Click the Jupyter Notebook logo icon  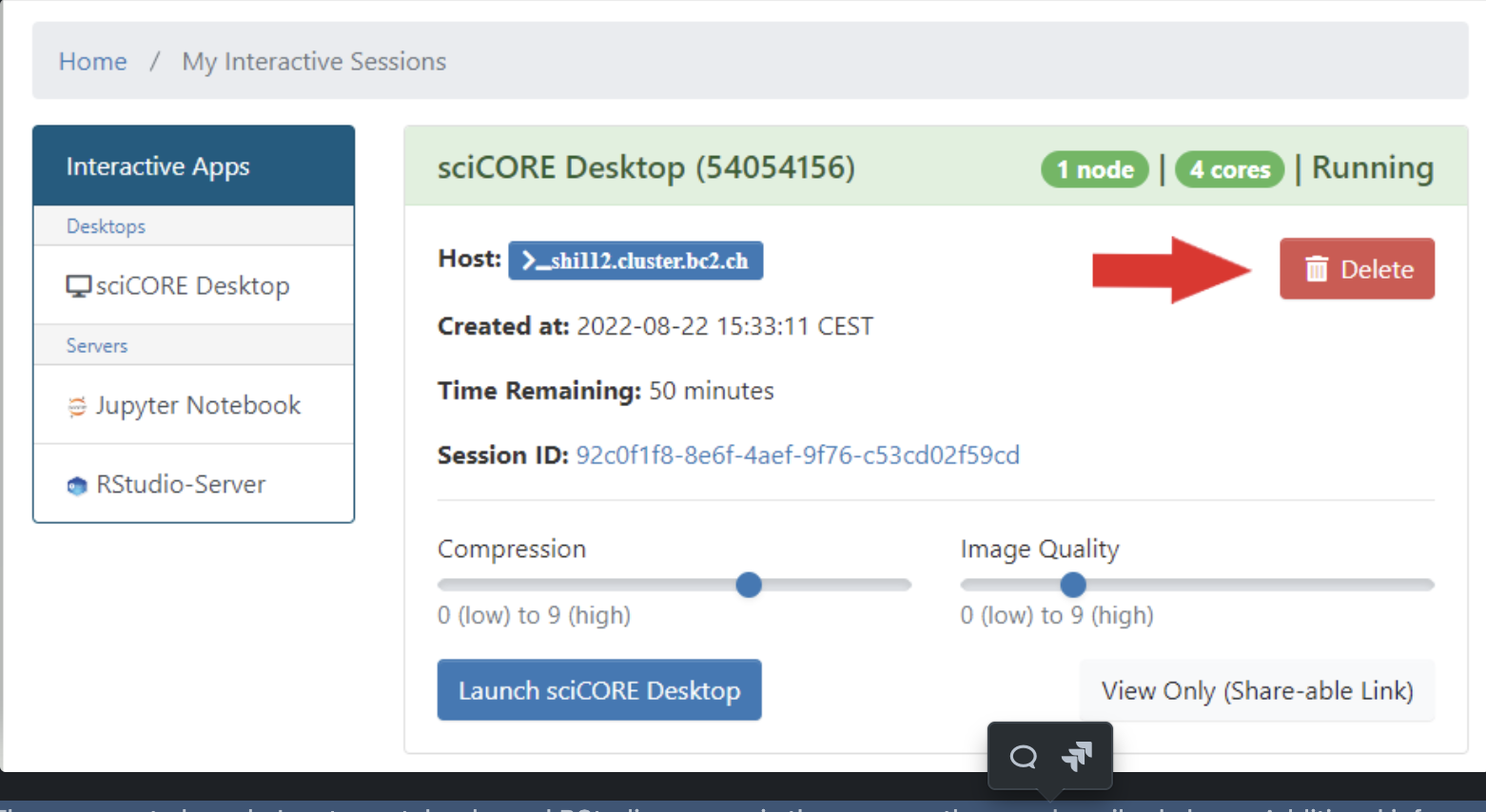pyautogui.click(x=77, y=406)
